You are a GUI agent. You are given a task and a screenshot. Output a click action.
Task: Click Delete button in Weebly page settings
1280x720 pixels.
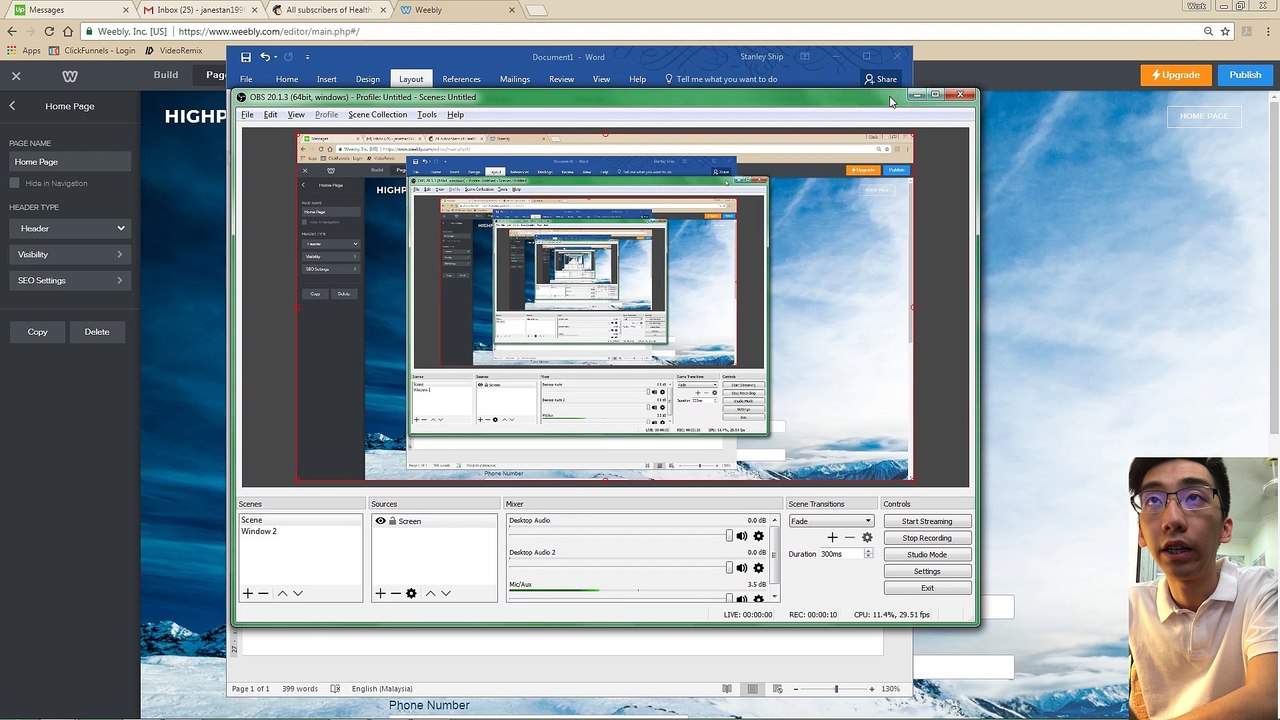[x=97, y=332]
